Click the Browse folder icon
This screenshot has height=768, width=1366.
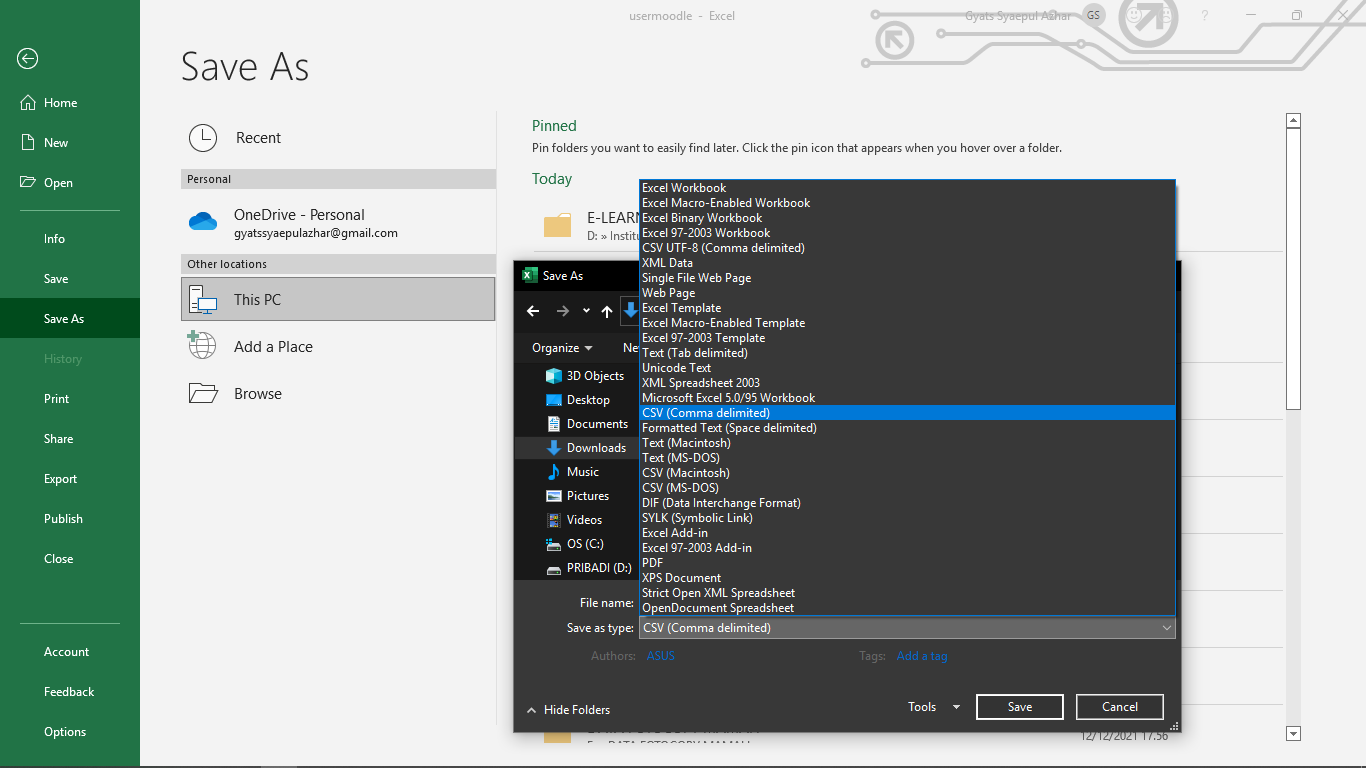(203, 393)
